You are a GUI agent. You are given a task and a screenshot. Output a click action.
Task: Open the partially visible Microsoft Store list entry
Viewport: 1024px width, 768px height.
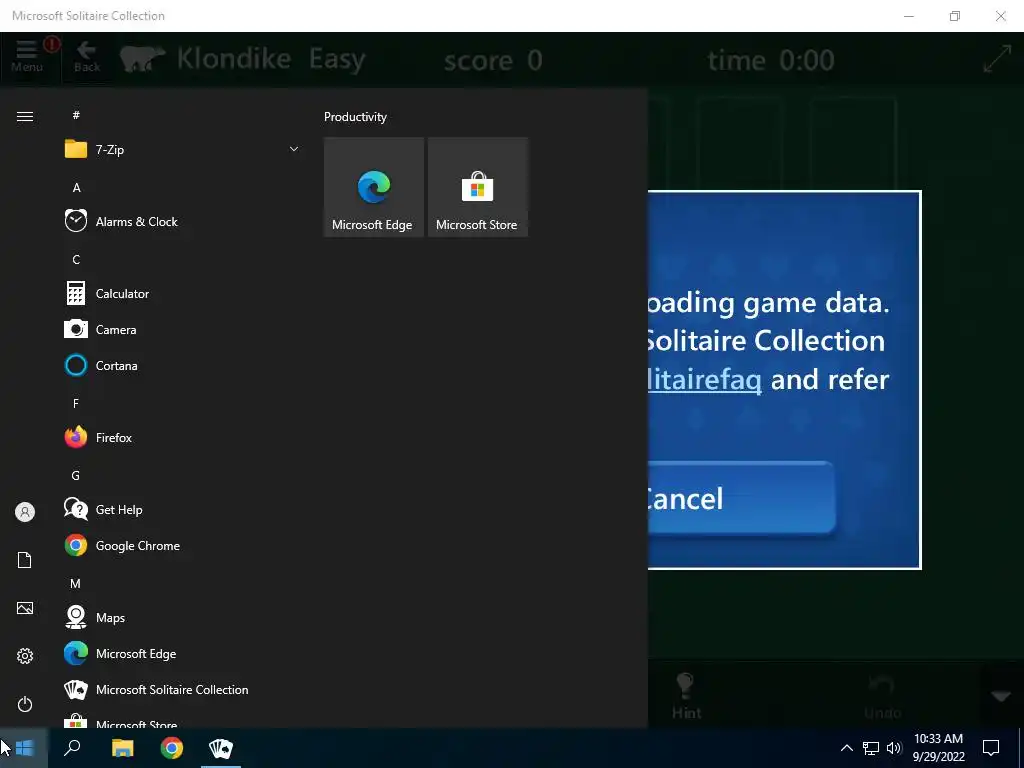pos(182,720)
